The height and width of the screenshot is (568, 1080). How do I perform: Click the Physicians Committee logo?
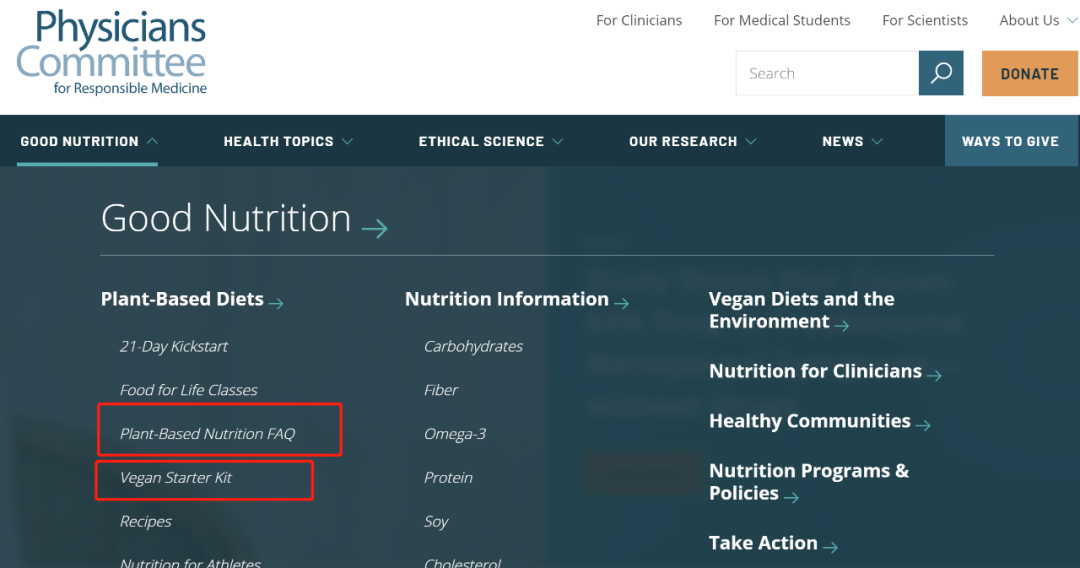point(112,53)
